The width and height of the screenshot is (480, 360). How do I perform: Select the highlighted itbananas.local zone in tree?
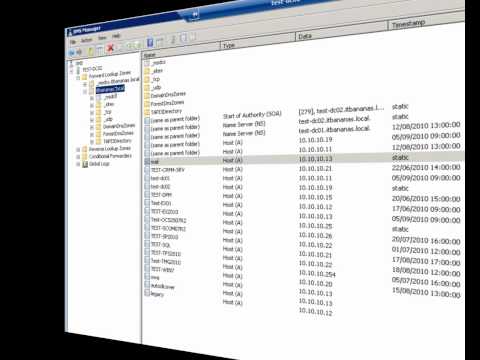tap(110, 89)
